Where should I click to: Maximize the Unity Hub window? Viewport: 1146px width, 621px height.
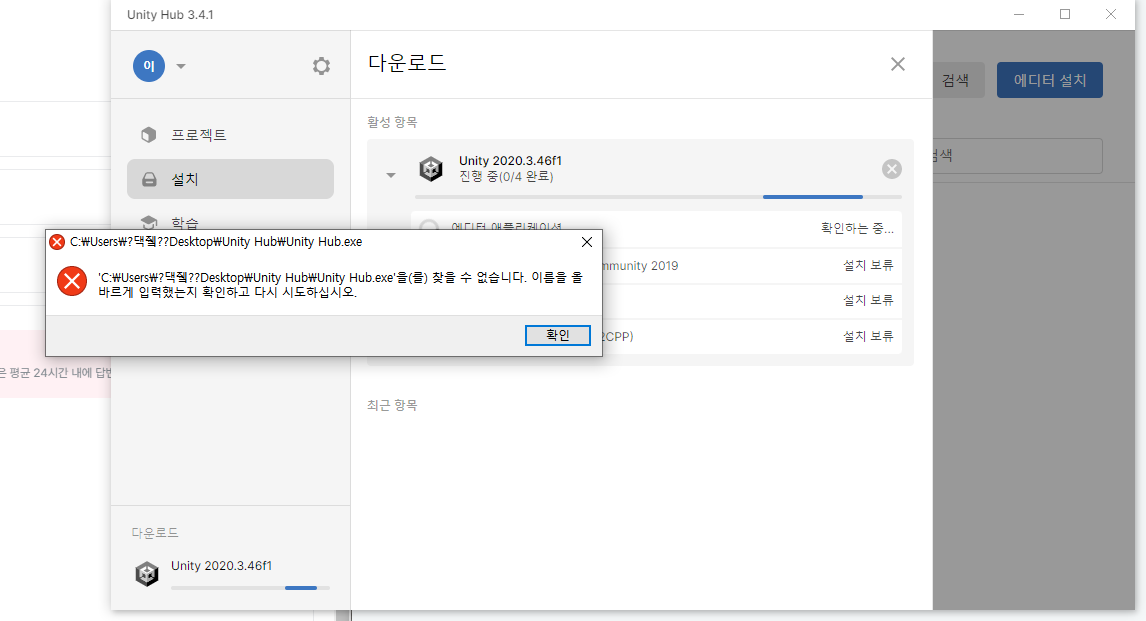pos(1065,15)
